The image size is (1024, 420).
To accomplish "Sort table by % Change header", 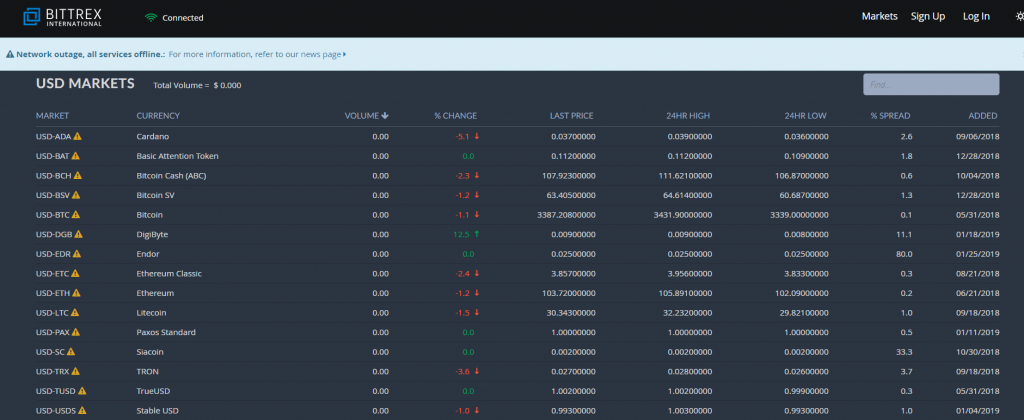I will 455,116.
